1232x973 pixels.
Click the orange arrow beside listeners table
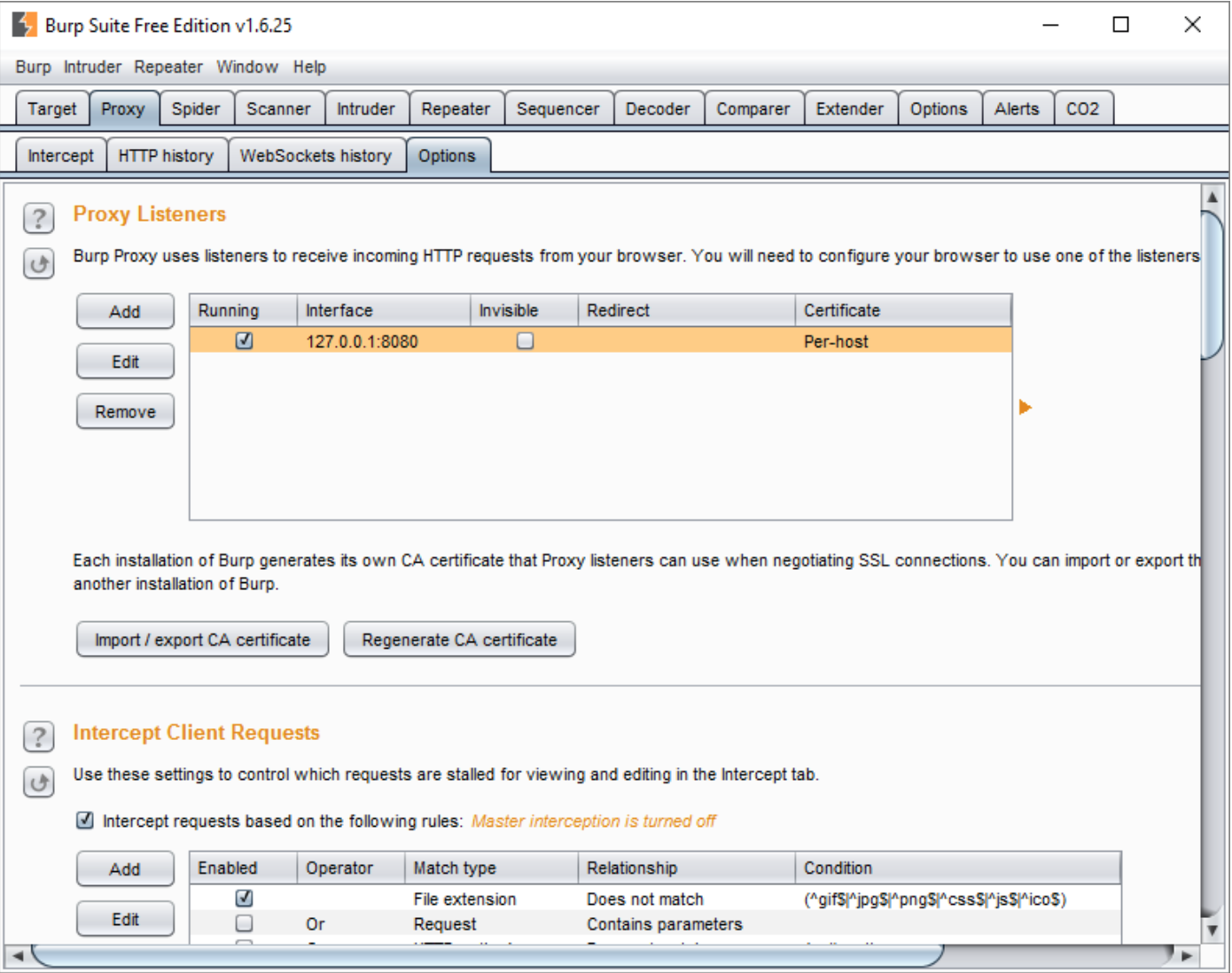pyautogui.click(x=1025, y=408)
